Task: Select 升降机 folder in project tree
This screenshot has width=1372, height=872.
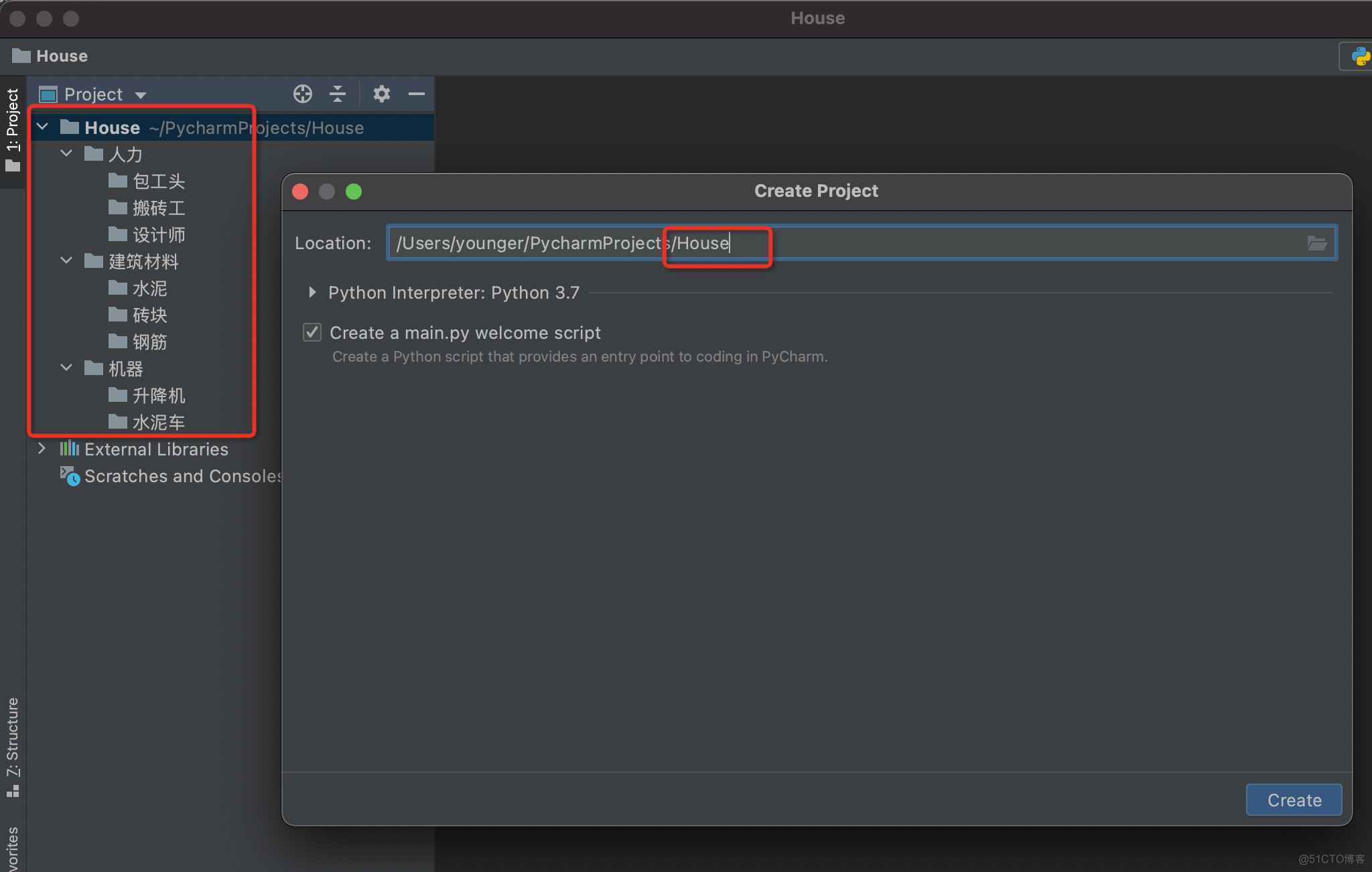Action: [159, 395]
